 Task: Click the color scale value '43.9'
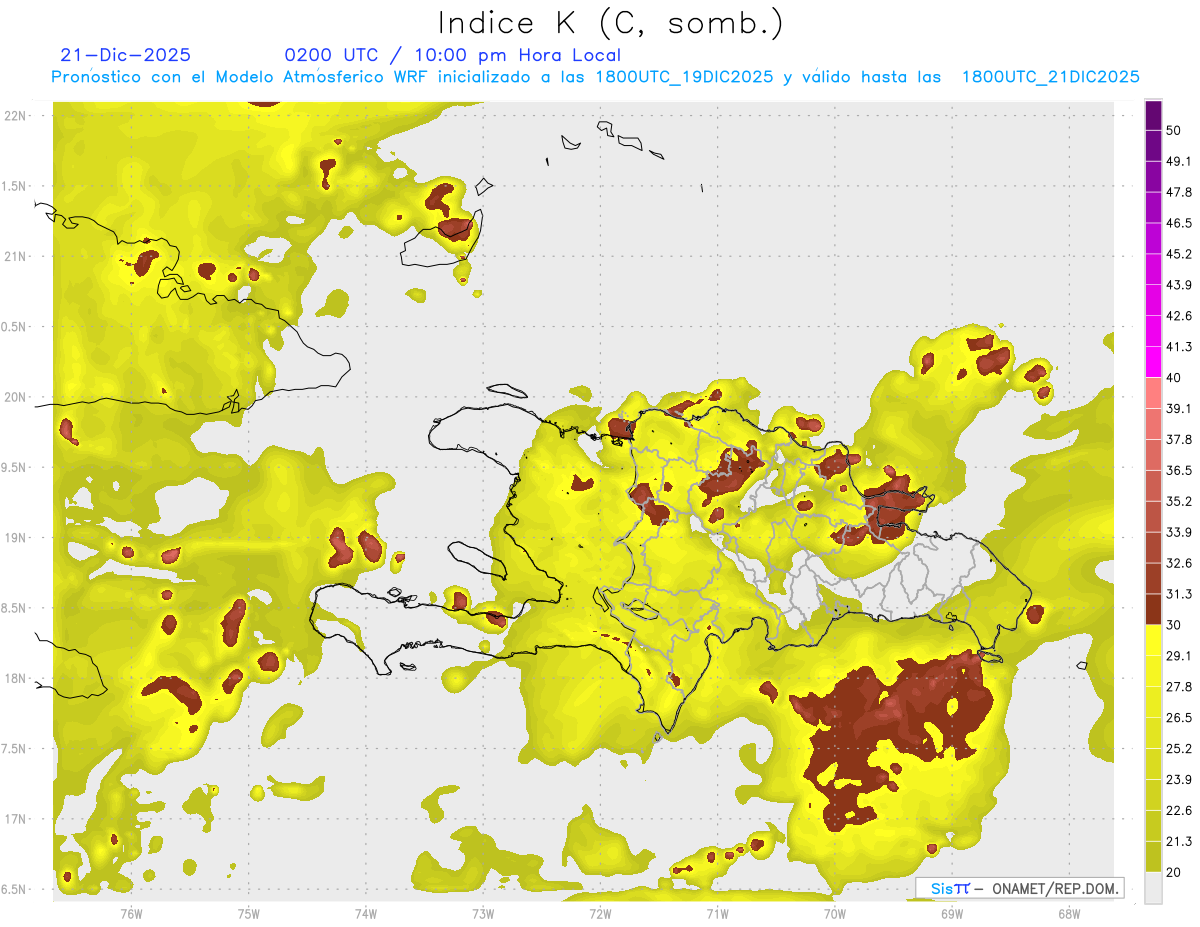[1179, 285]
